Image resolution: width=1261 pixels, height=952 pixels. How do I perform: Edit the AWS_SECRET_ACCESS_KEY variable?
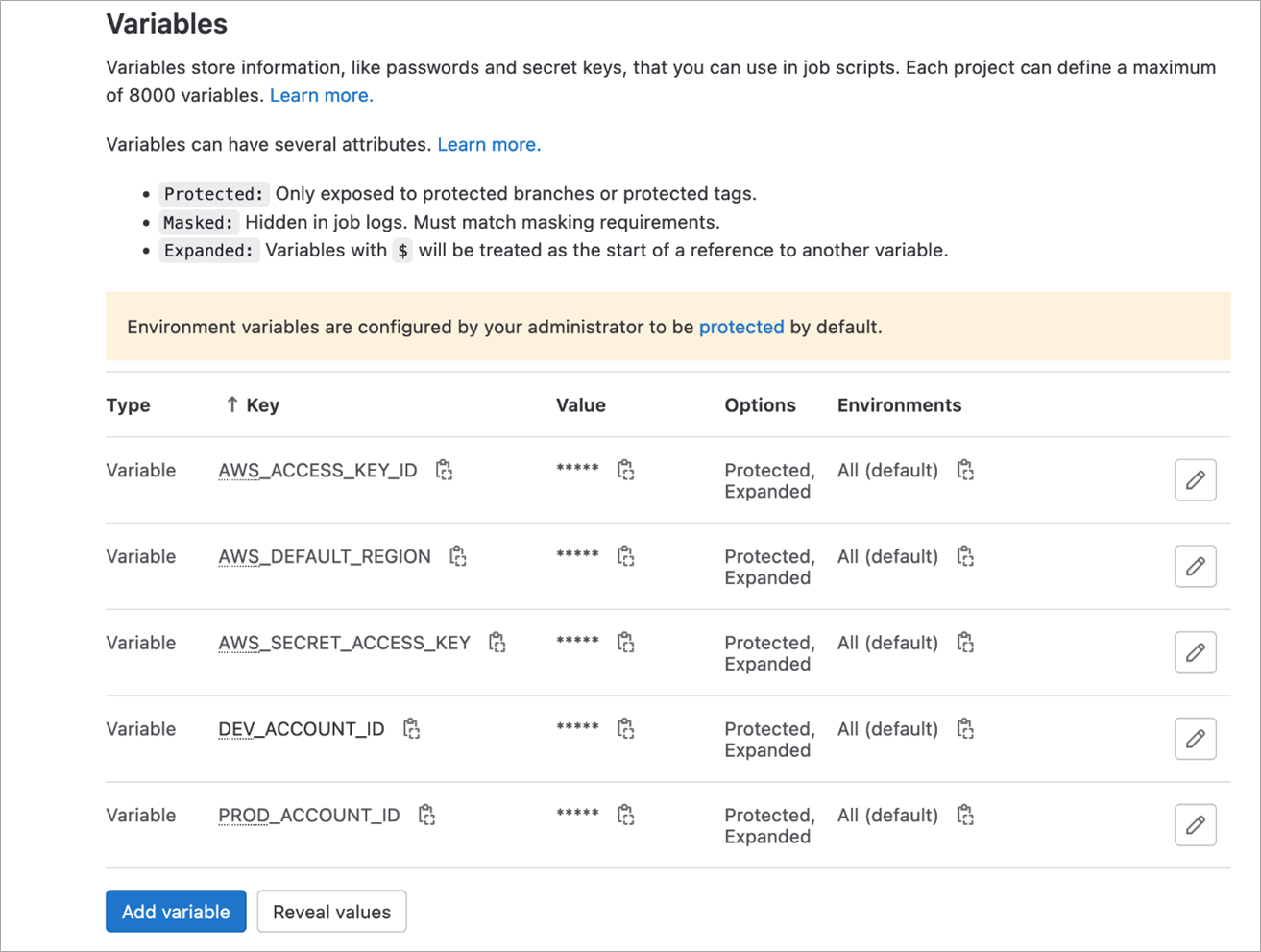coord(1195,653)
